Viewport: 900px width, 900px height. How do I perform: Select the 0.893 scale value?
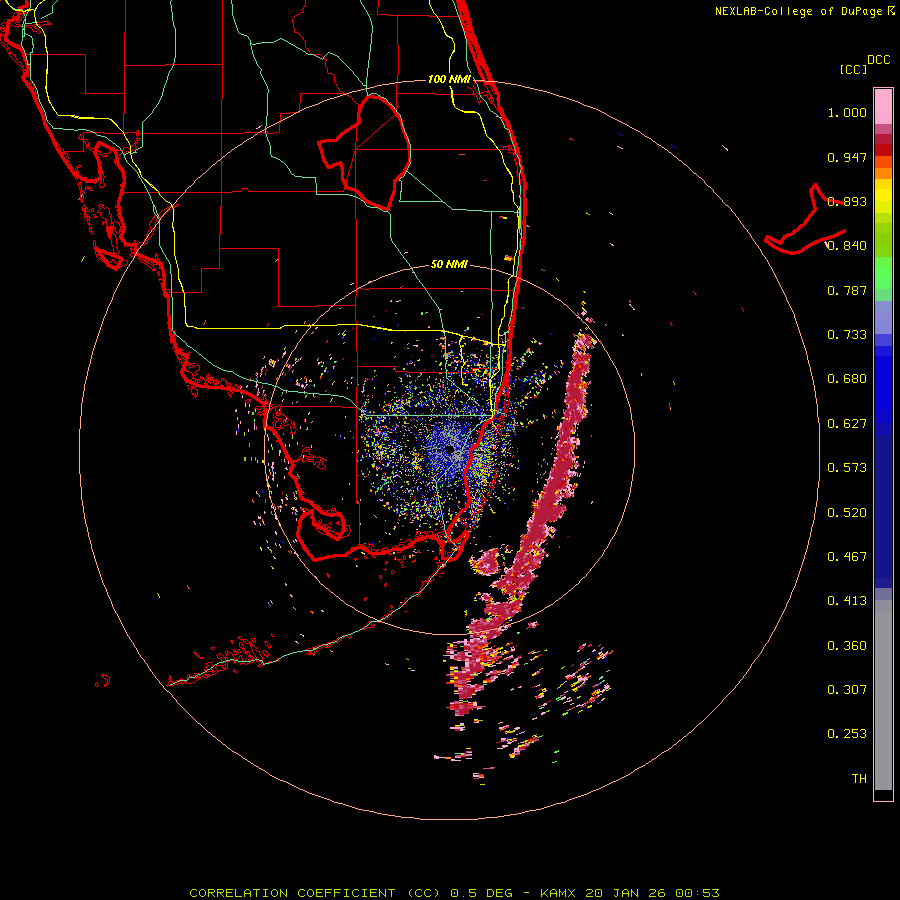pyautogui.click(x=847, y=201)
